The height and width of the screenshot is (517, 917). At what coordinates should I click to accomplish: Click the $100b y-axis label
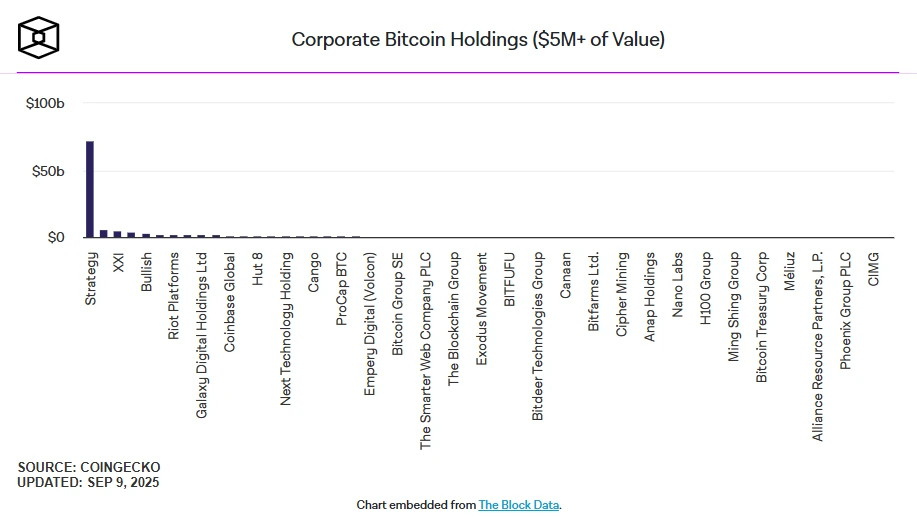(x=45, y=103)
